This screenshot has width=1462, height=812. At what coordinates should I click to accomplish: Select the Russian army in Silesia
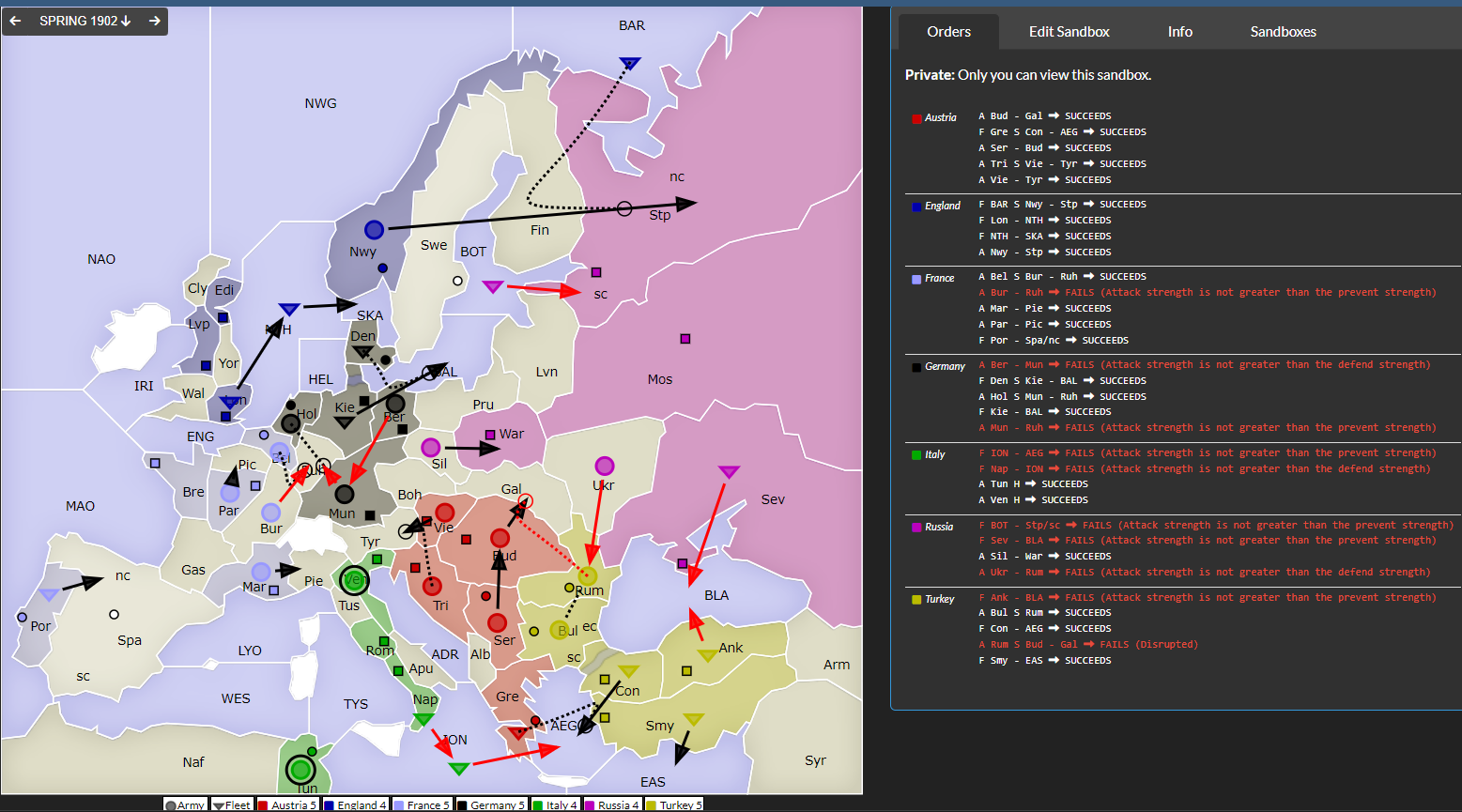point(431,447)
